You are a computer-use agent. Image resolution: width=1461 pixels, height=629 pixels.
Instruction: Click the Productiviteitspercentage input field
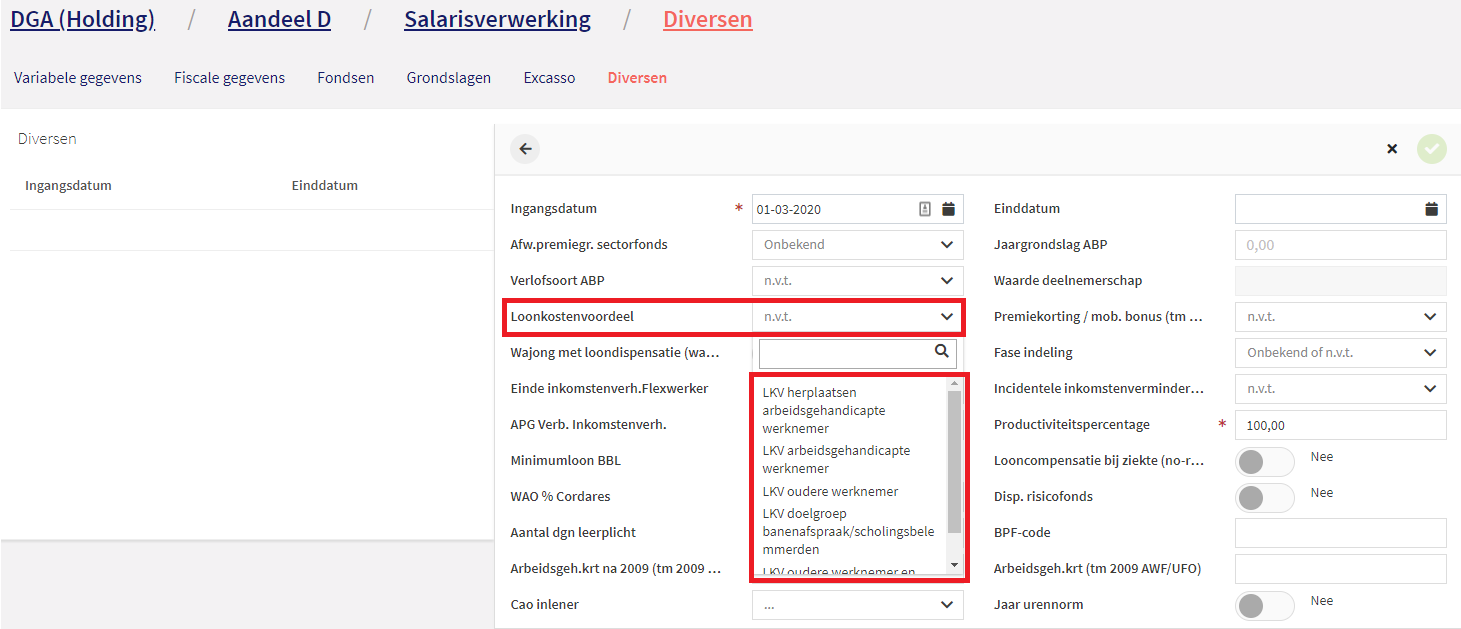click(x=1340, y=425)
